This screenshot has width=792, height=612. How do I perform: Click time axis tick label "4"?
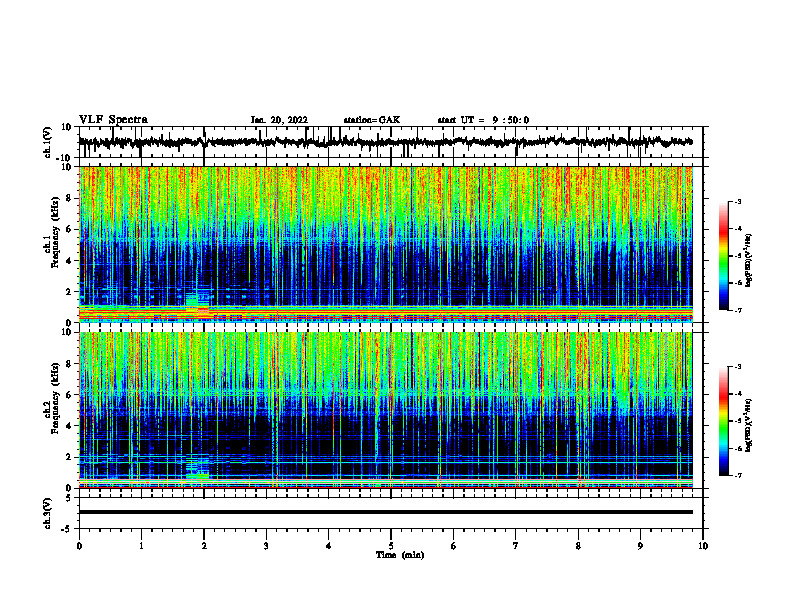click(329, 546)
